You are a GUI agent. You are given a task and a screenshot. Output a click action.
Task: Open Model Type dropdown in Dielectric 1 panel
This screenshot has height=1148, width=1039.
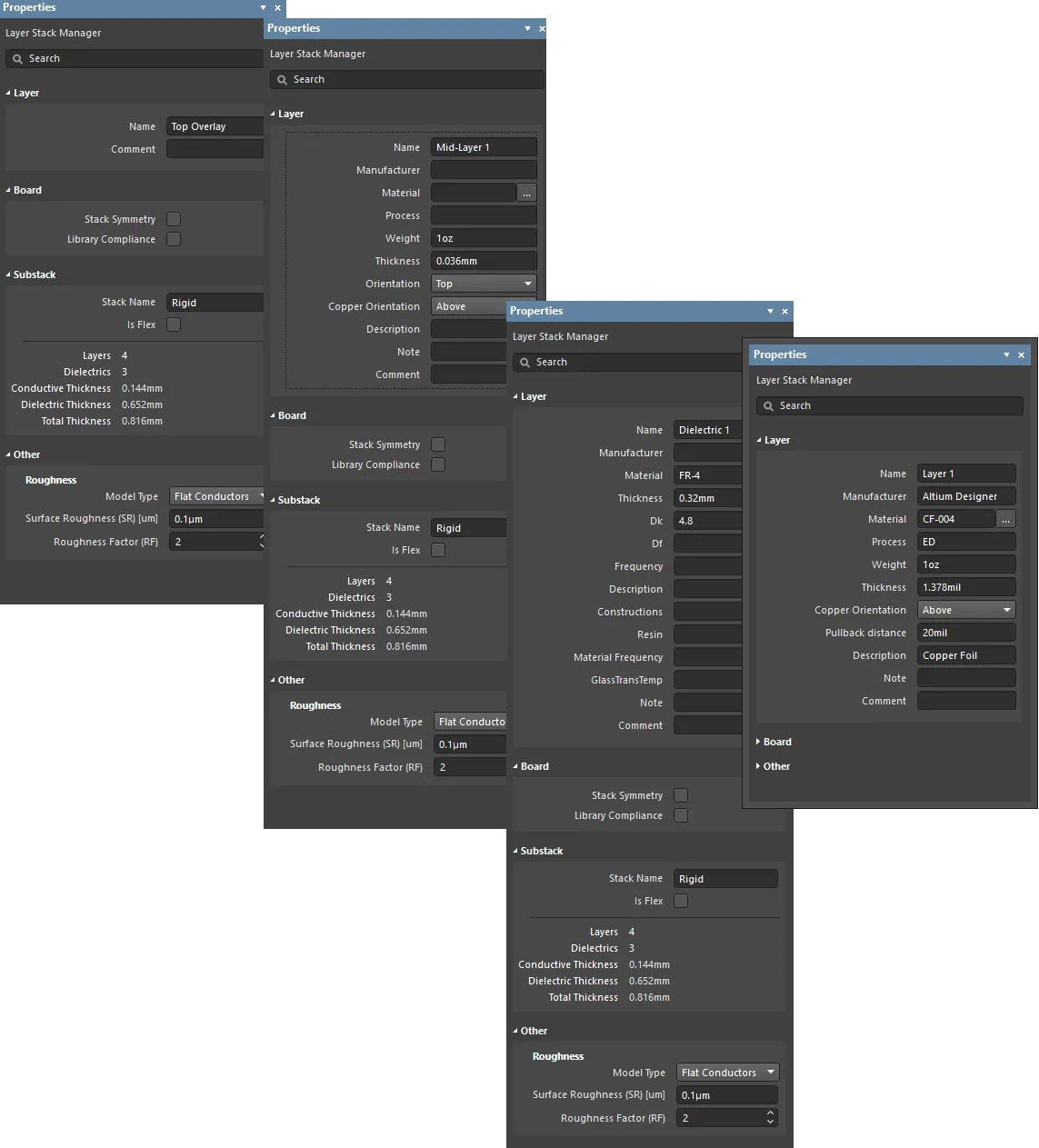point(727,1073)
